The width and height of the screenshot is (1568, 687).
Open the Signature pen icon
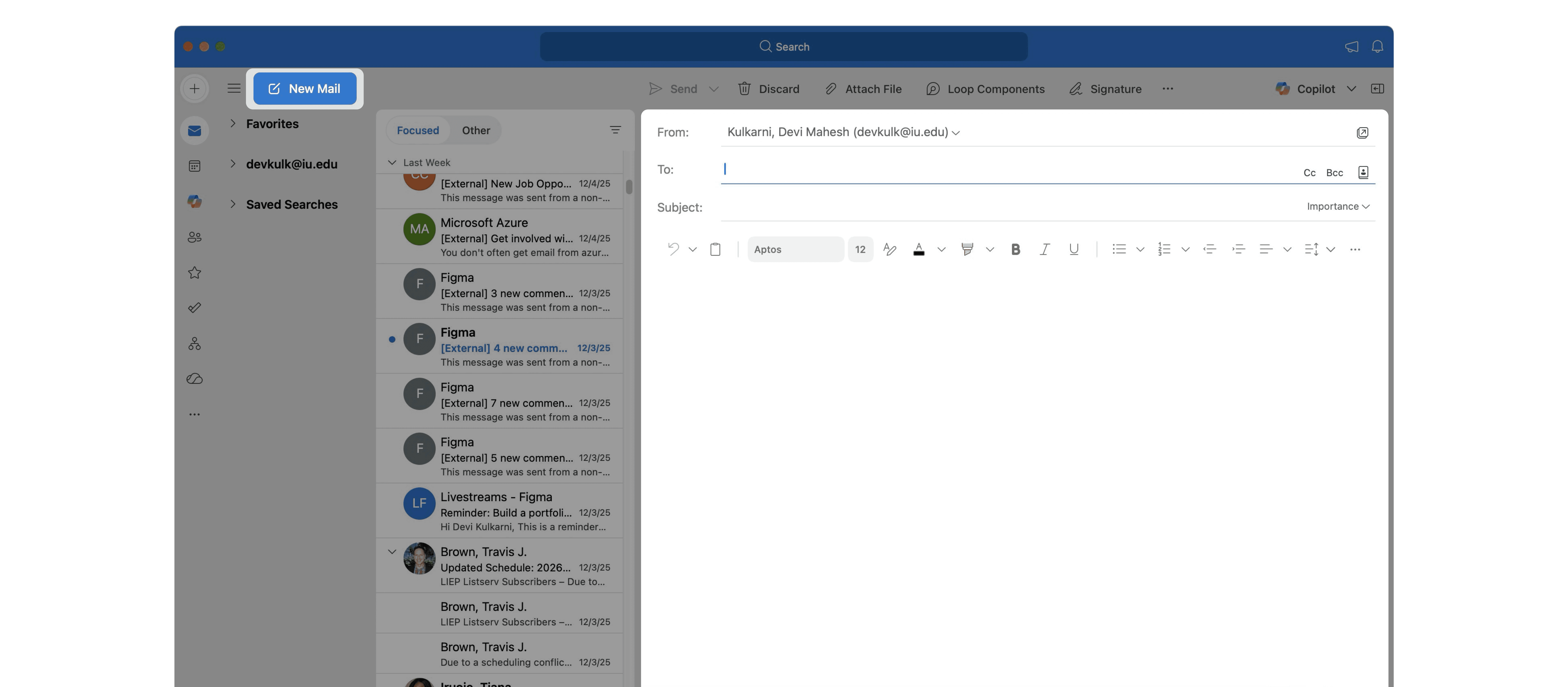pos(1075,89)
